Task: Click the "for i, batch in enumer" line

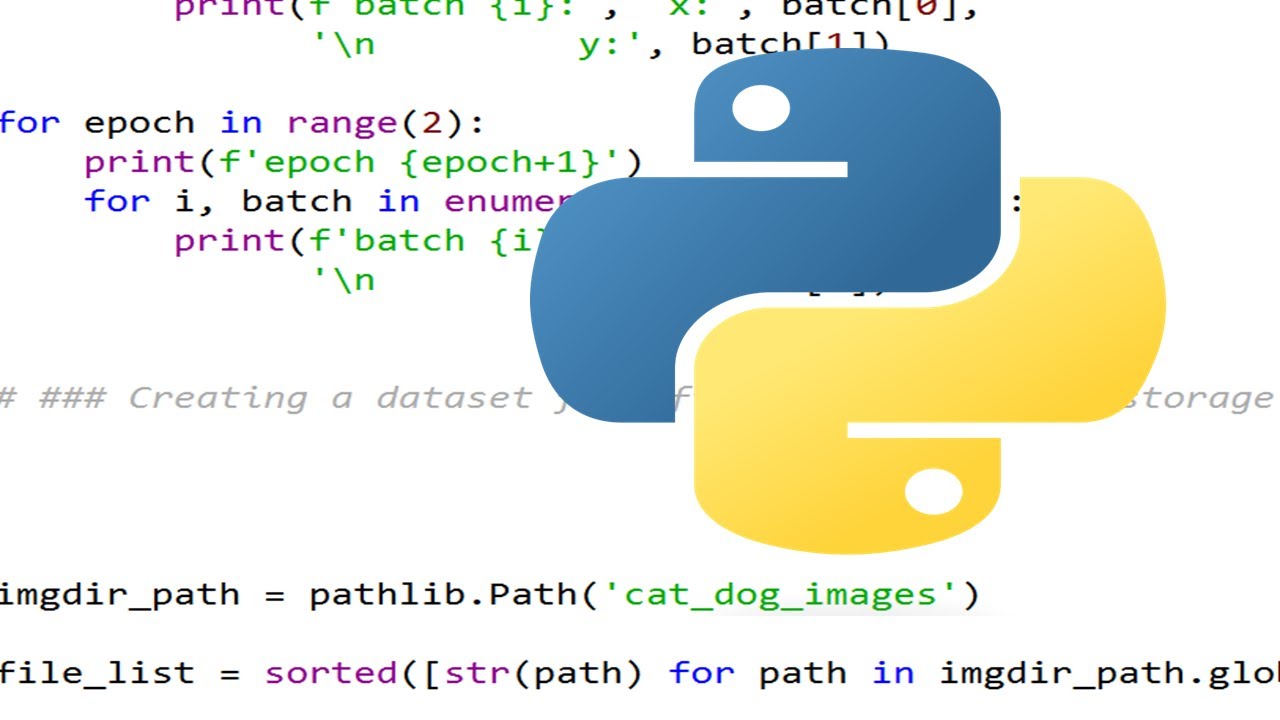Action: pos(328,201)
